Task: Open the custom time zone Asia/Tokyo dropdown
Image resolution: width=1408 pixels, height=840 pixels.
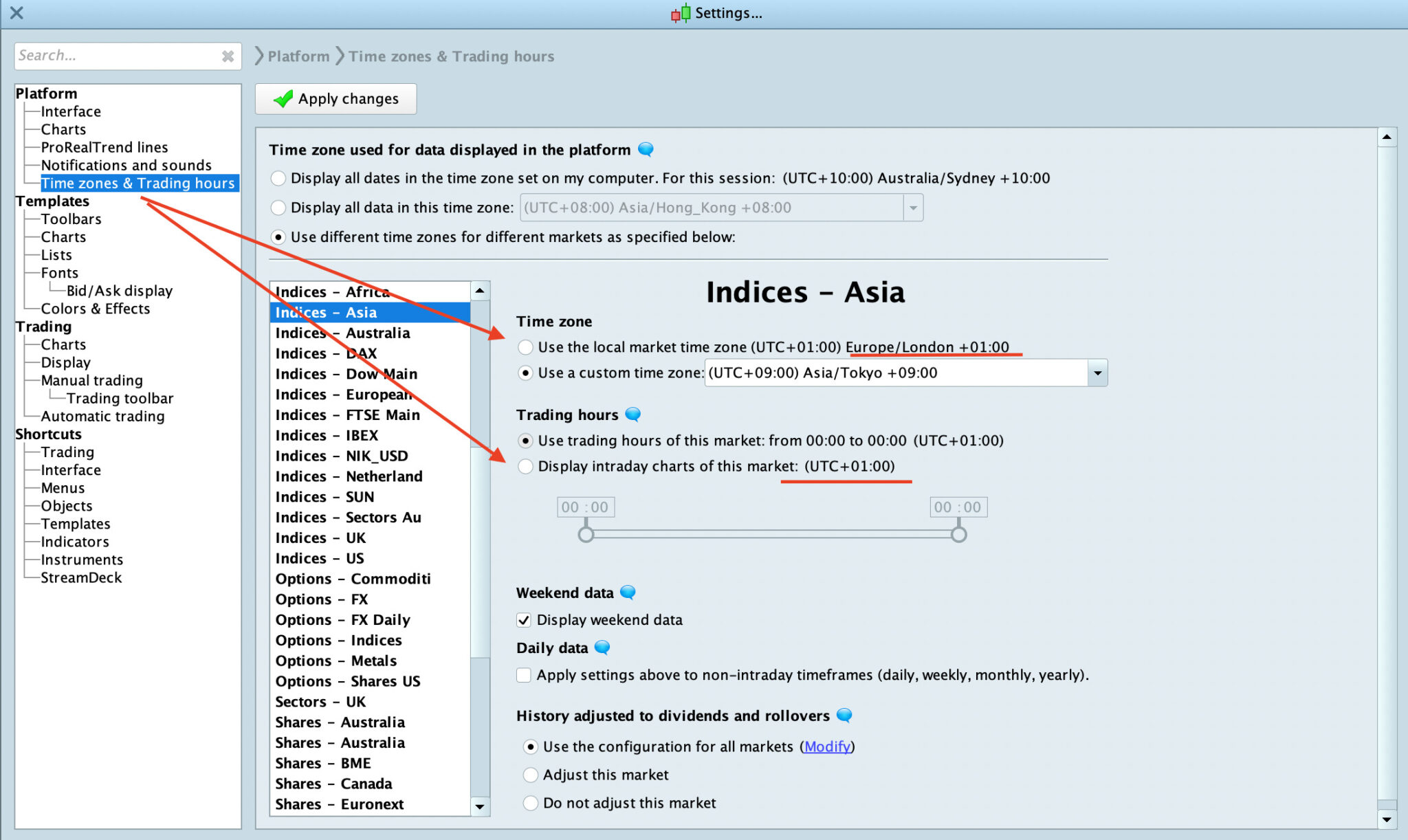Action: [x=1097, y=373]
